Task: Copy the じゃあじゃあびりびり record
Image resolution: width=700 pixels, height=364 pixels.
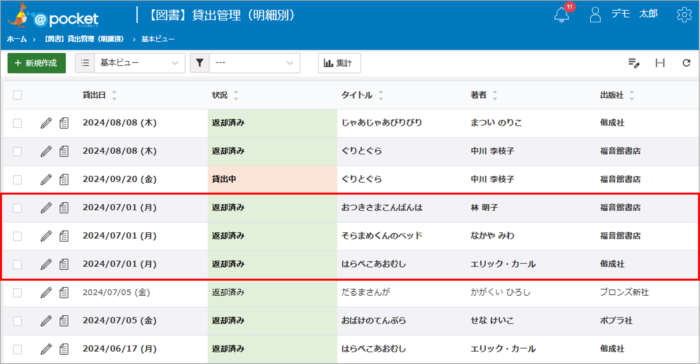Action: [x=64, y=123]
